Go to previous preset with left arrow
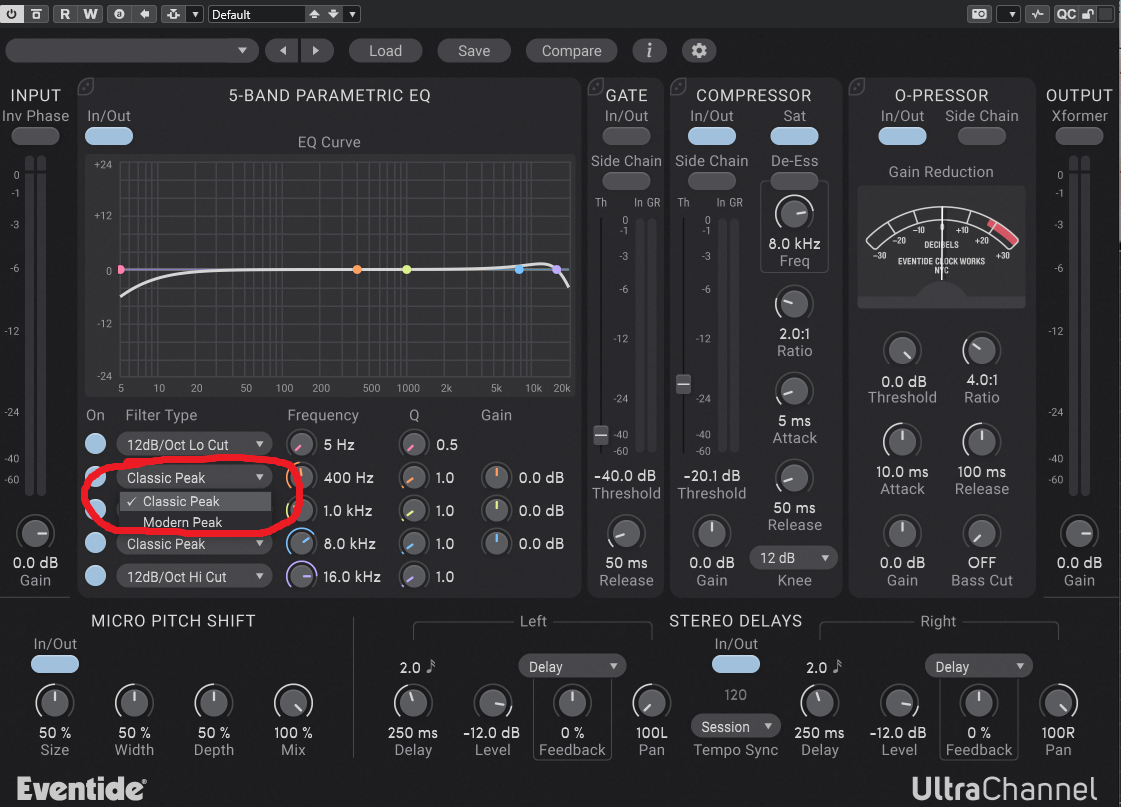The height and width of the screenshot is (810, 1121). [283, 51]
